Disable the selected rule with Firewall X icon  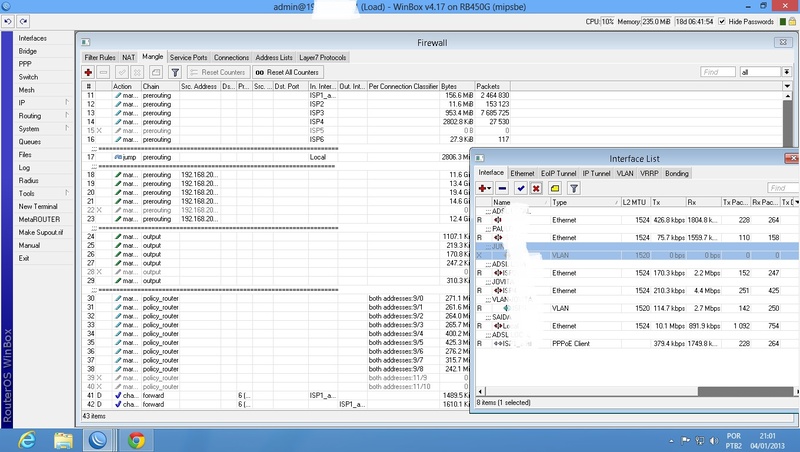[x=137, y=72]
